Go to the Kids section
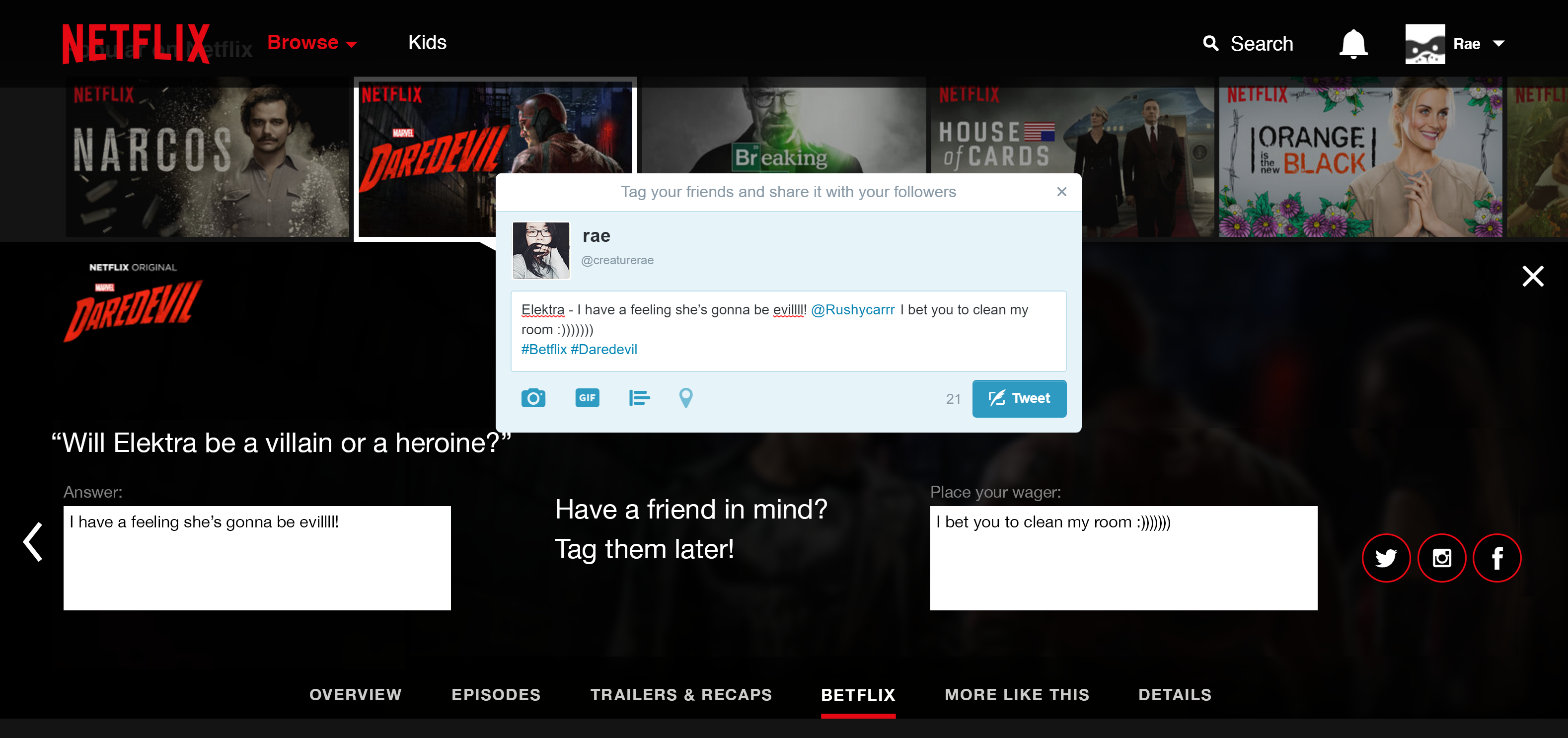1568x738 pixels. [x=427, y=43]
